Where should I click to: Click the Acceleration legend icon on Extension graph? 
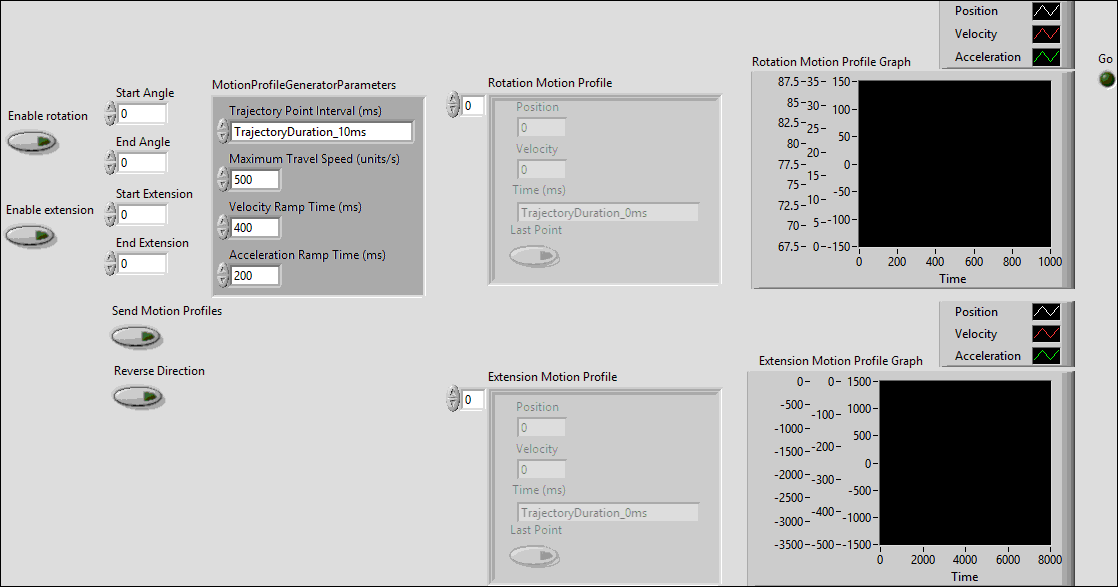coord(1046,355)
